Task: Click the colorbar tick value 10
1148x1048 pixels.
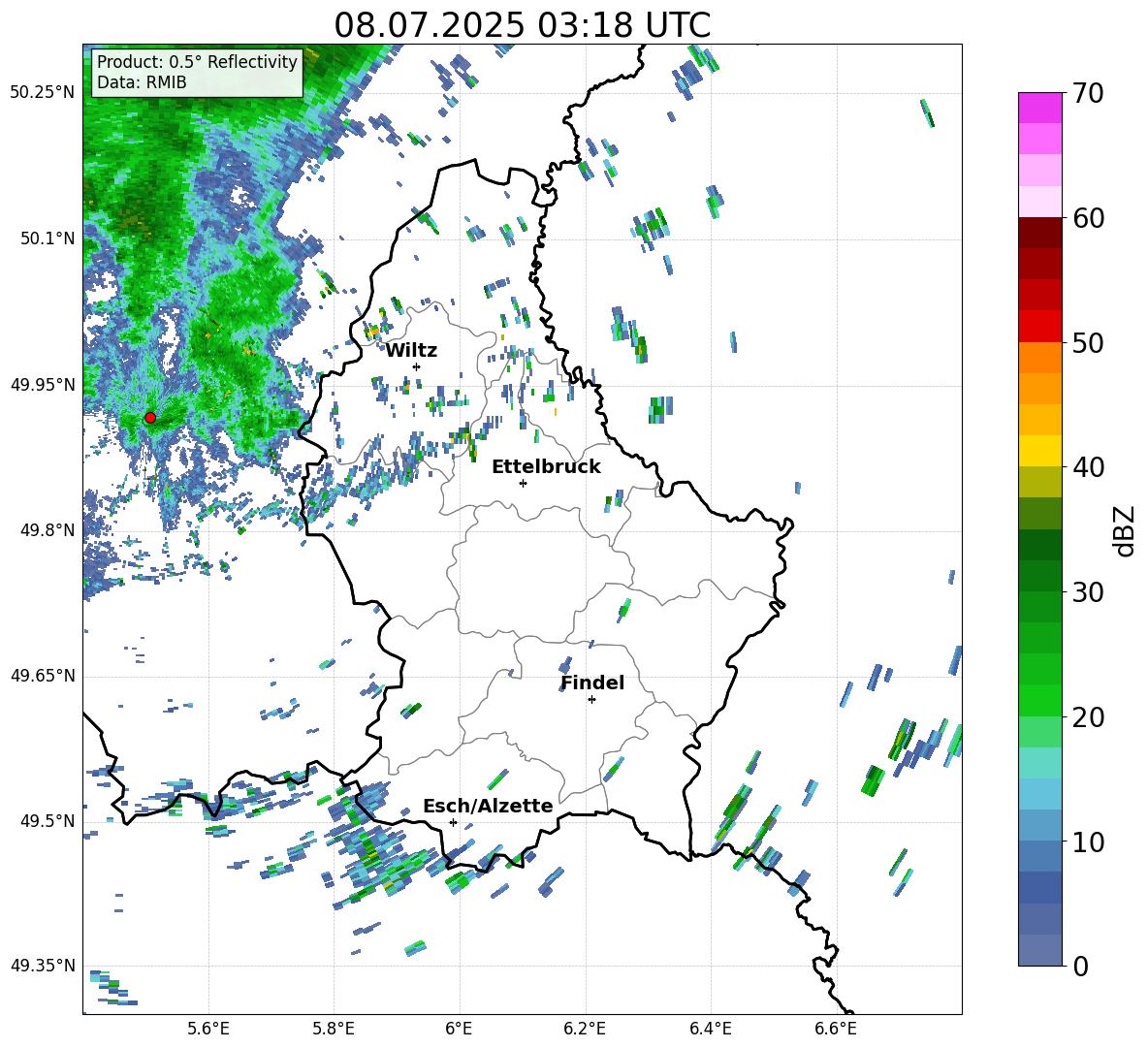Action: pyautogui.click(x=1088, y=842)
